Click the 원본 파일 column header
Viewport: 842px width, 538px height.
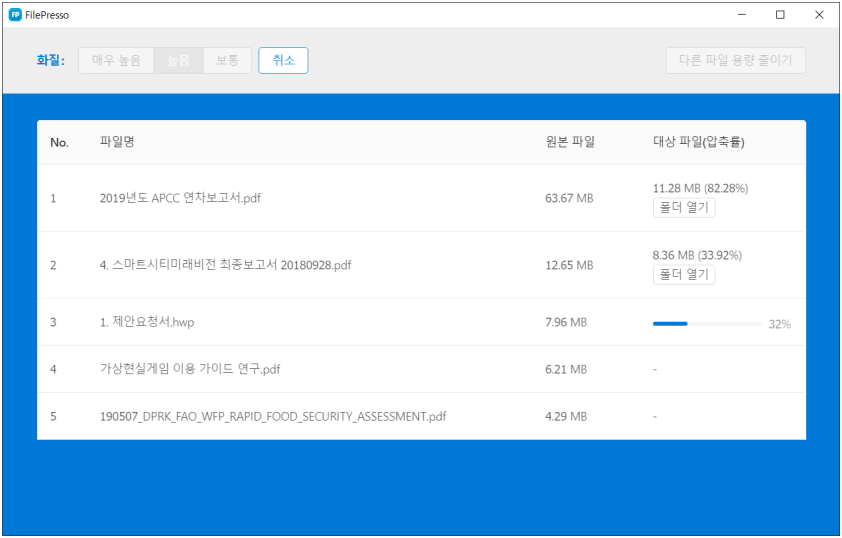[570, 142]
